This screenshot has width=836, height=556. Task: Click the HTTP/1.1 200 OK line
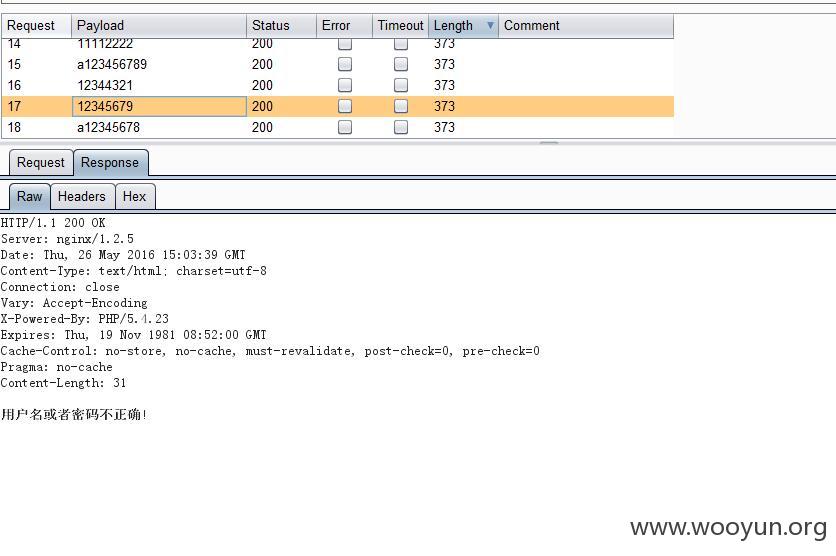53,223
